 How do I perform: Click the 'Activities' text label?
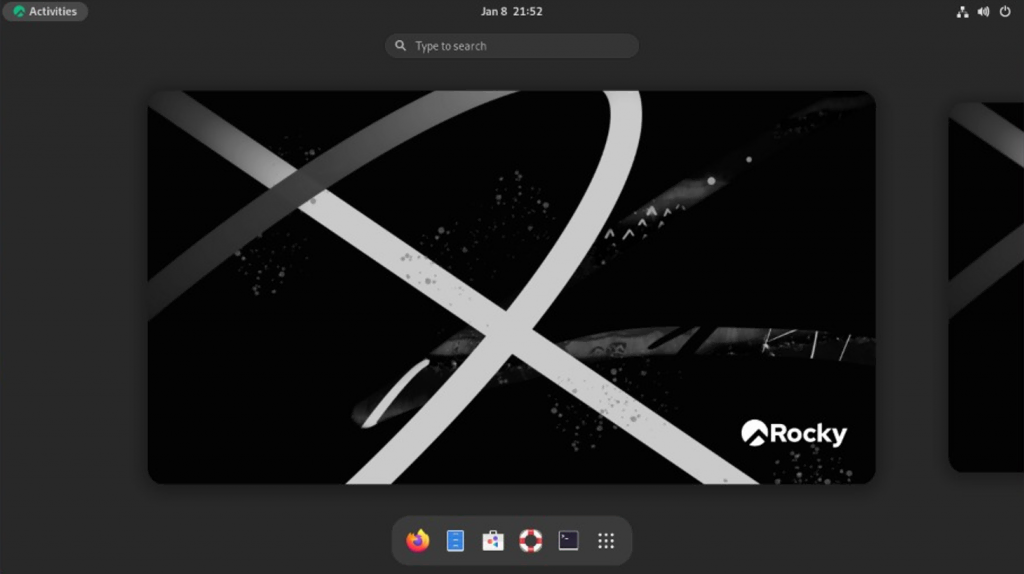(53, 12)
